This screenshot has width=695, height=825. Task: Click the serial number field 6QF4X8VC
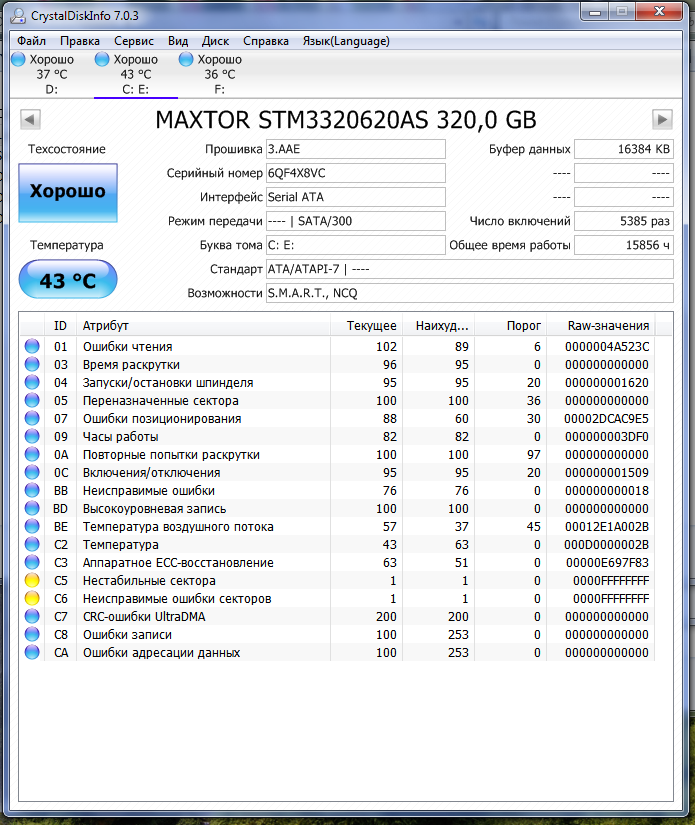click(x=356, y=173)
